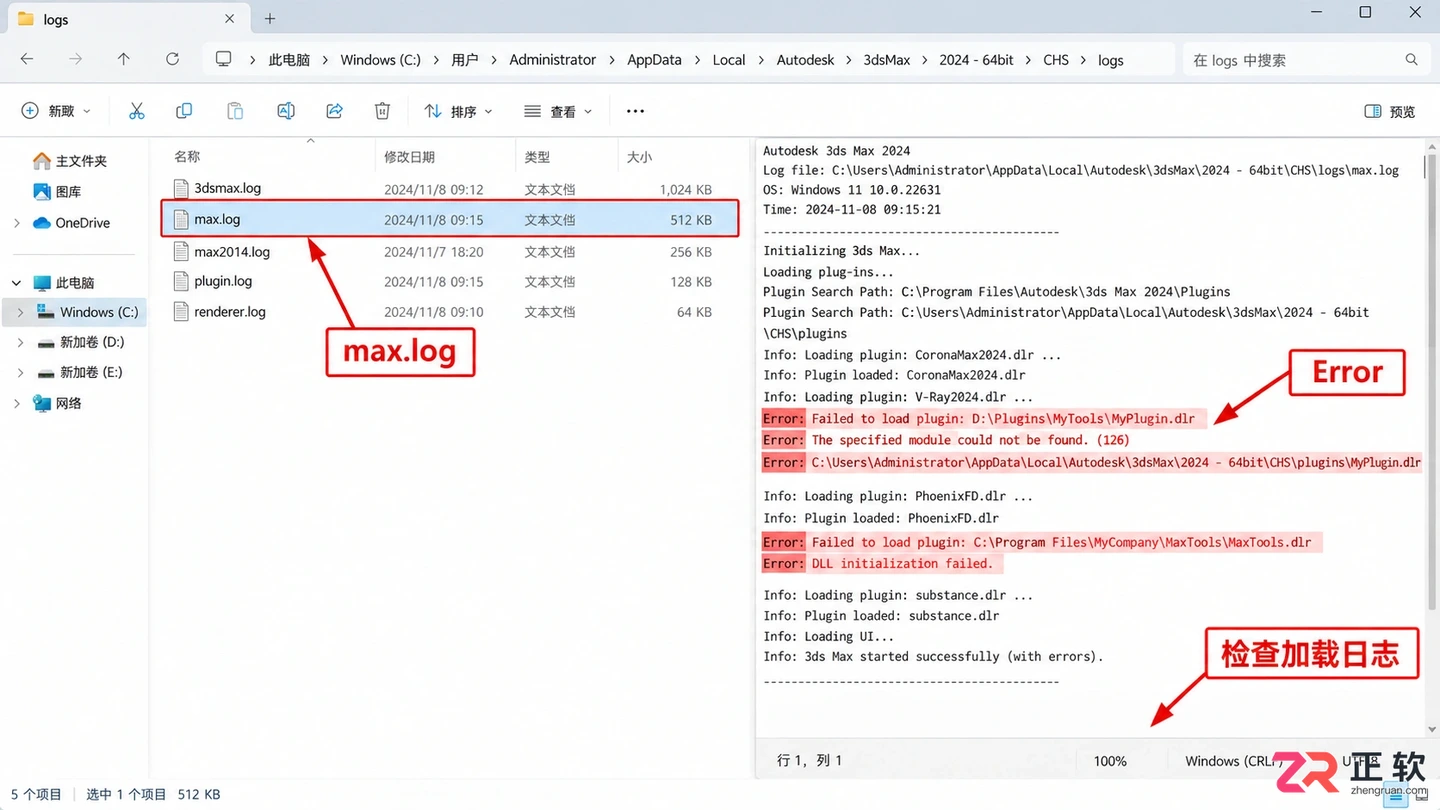Sort files by 名称 column header
1440x810 pixels.
click(x=187, y=157)
